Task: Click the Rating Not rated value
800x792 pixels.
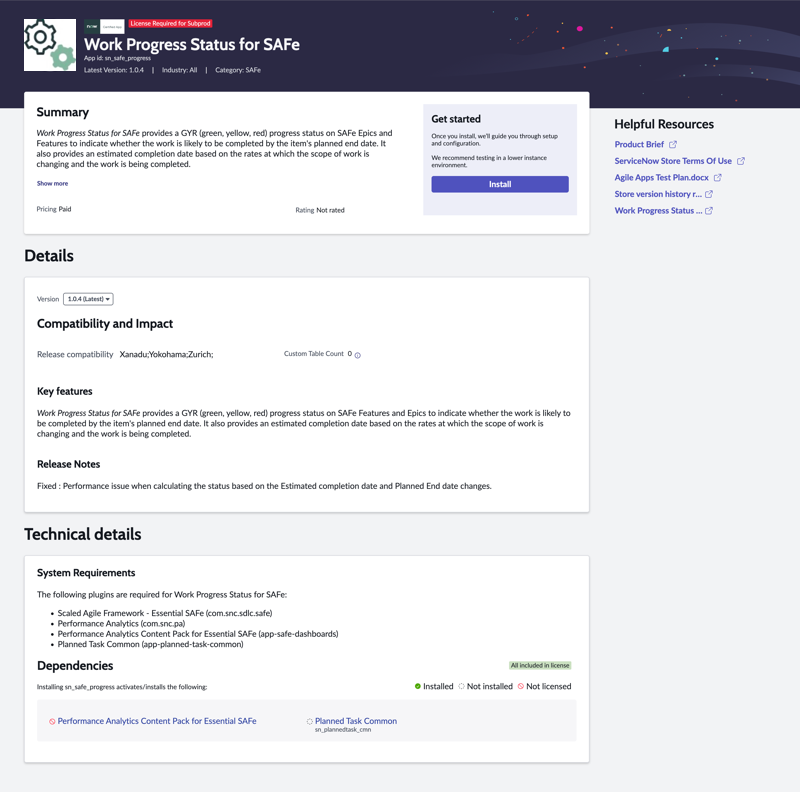Action: (x=330, y=210)
